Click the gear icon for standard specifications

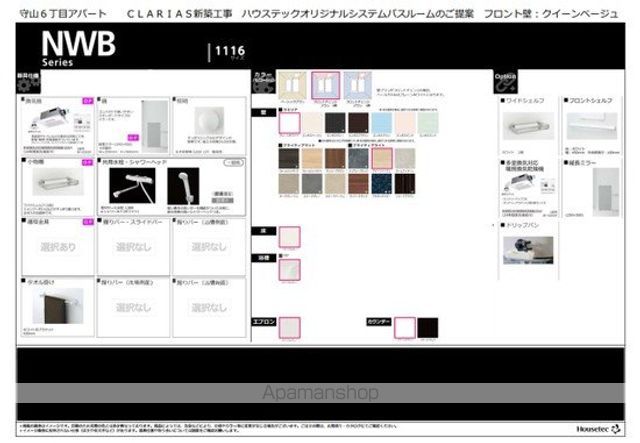coord(28,82)
